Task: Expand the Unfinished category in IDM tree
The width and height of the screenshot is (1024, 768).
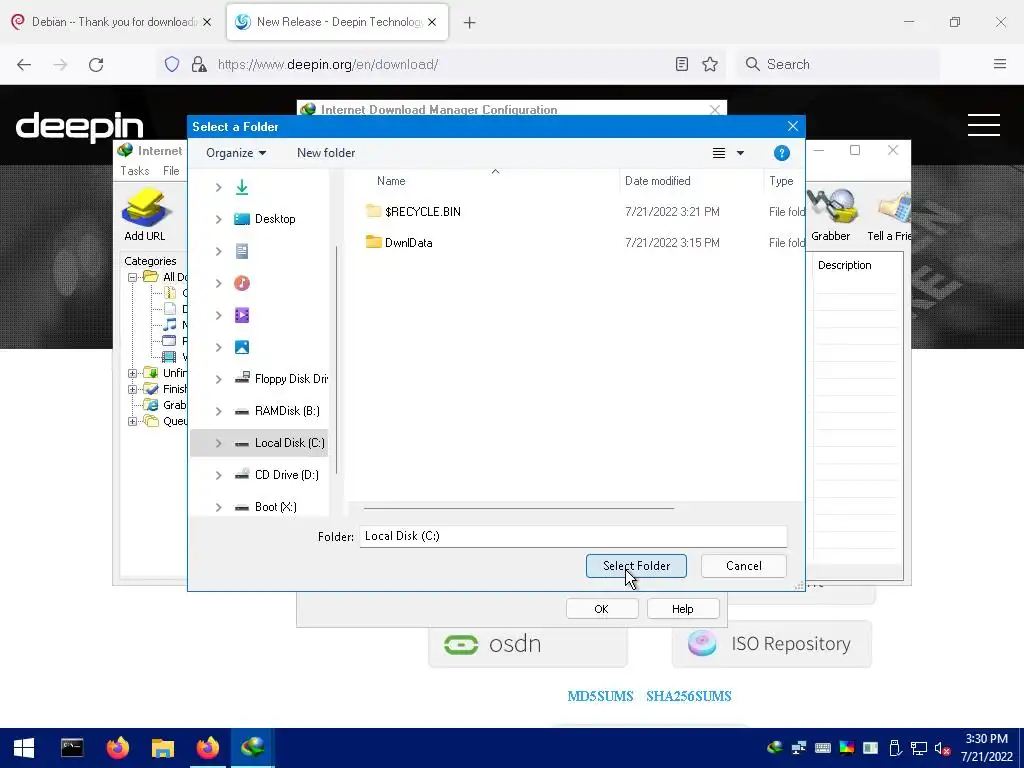Action: 133,374
